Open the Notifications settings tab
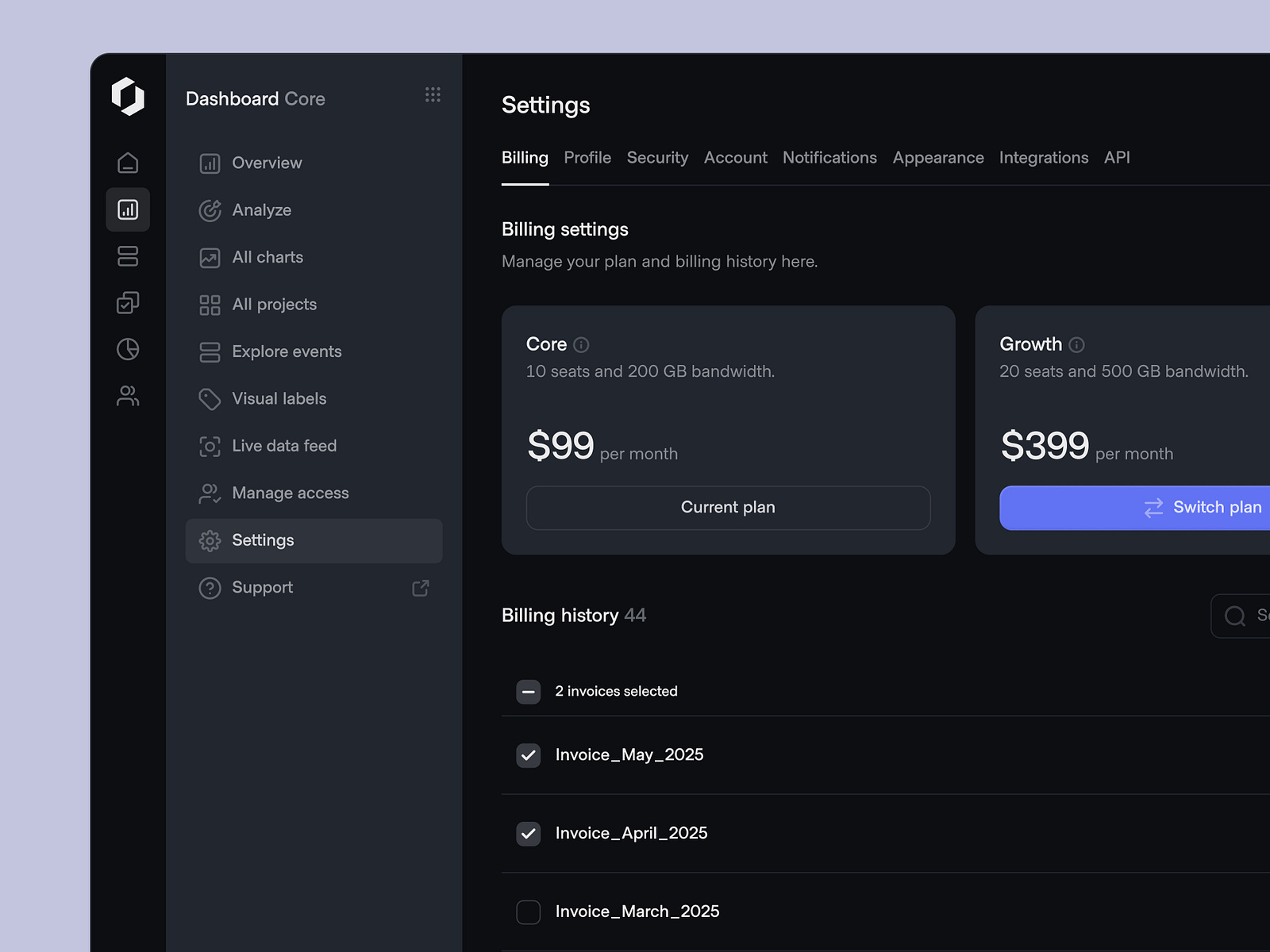The width and height of the screenshot is (1270, 952). [x=829, y=158]
